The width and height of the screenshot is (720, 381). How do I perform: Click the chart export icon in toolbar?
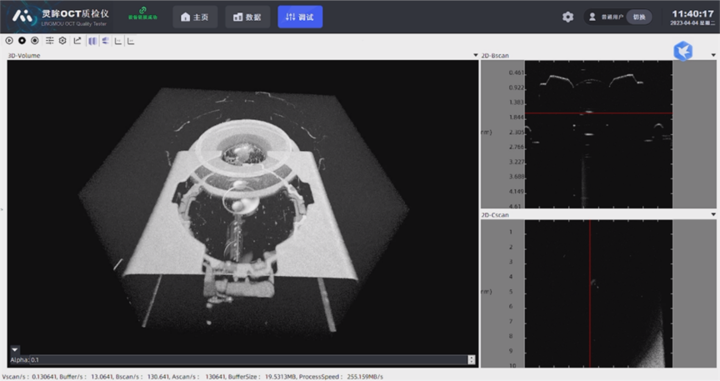(x=78, y=41)
